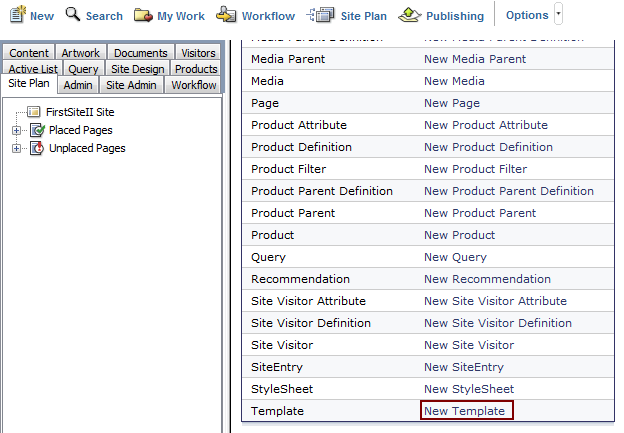The width and height of the screenshot is (624, 433).
Task: Click the New Media Parent link
Action: click(x=475, y=59)
